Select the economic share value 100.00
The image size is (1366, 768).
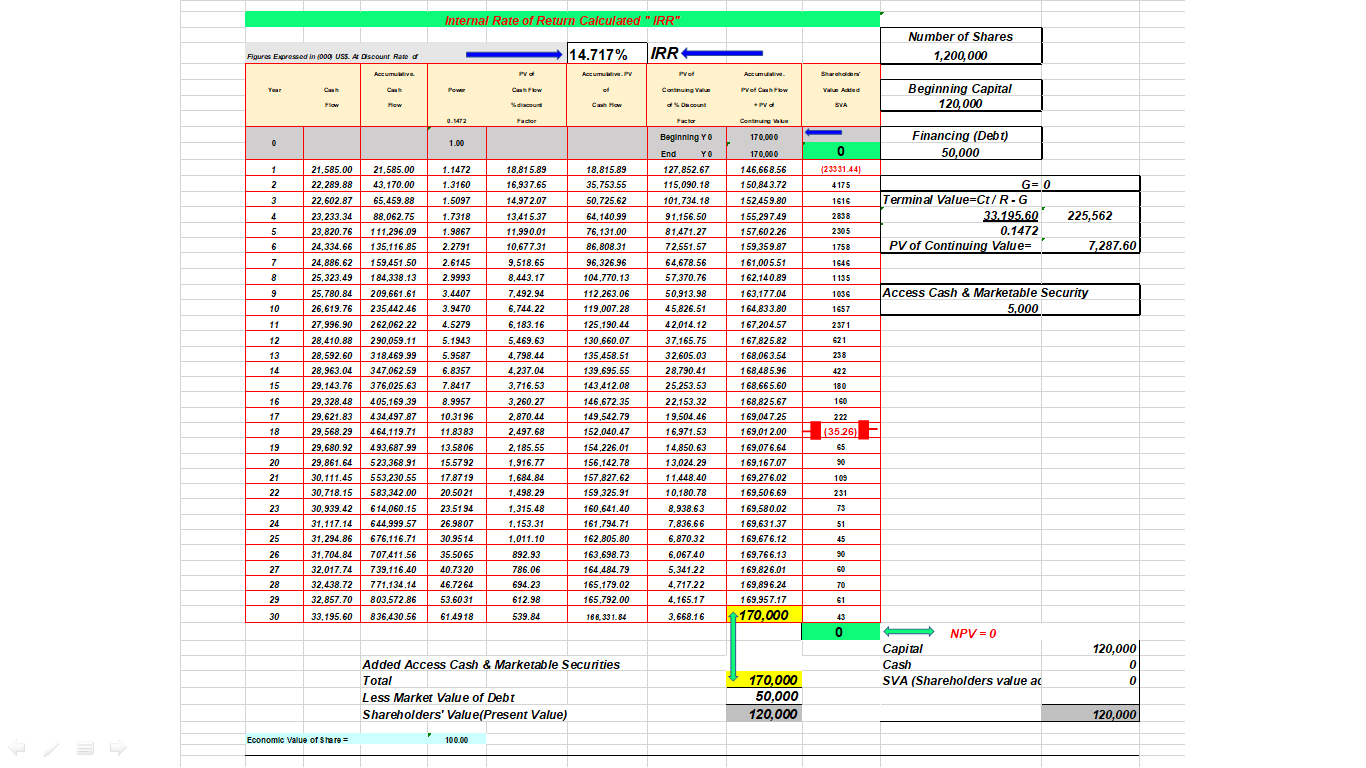(457, 739)
